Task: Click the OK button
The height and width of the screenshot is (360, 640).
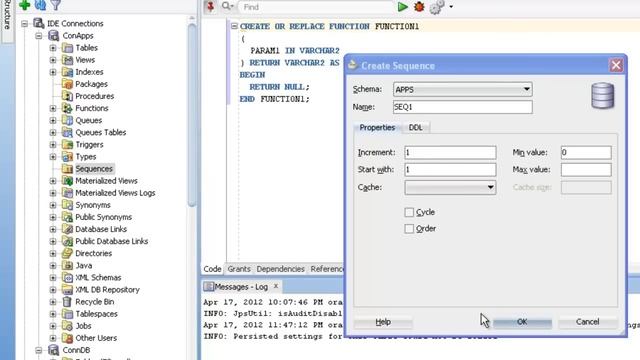Action: coord(522,322)
